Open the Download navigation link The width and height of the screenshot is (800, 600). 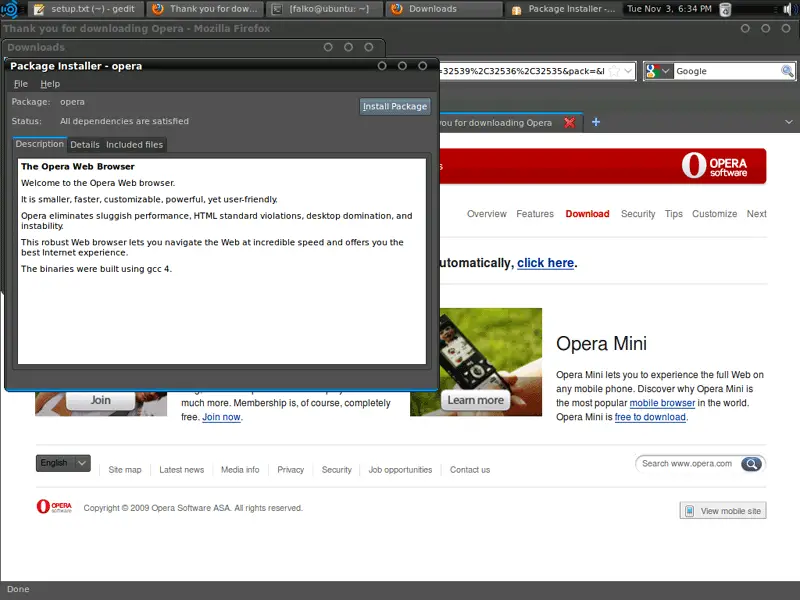tap(587, 214)
